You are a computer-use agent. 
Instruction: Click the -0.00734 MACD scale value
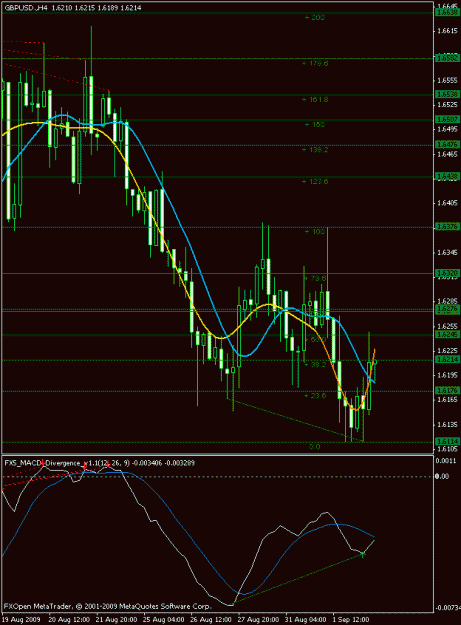click(447, 608)
